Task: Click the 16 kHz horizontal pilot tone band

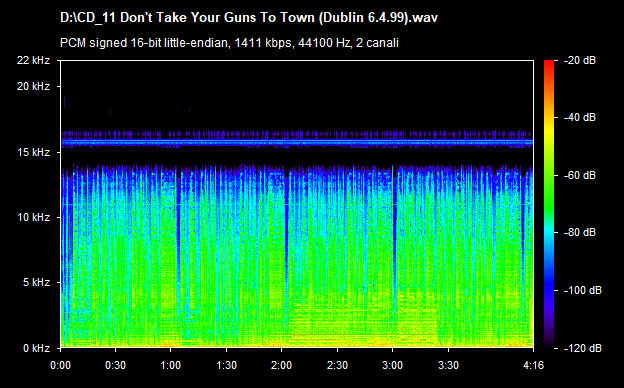Action: (297, 142)
